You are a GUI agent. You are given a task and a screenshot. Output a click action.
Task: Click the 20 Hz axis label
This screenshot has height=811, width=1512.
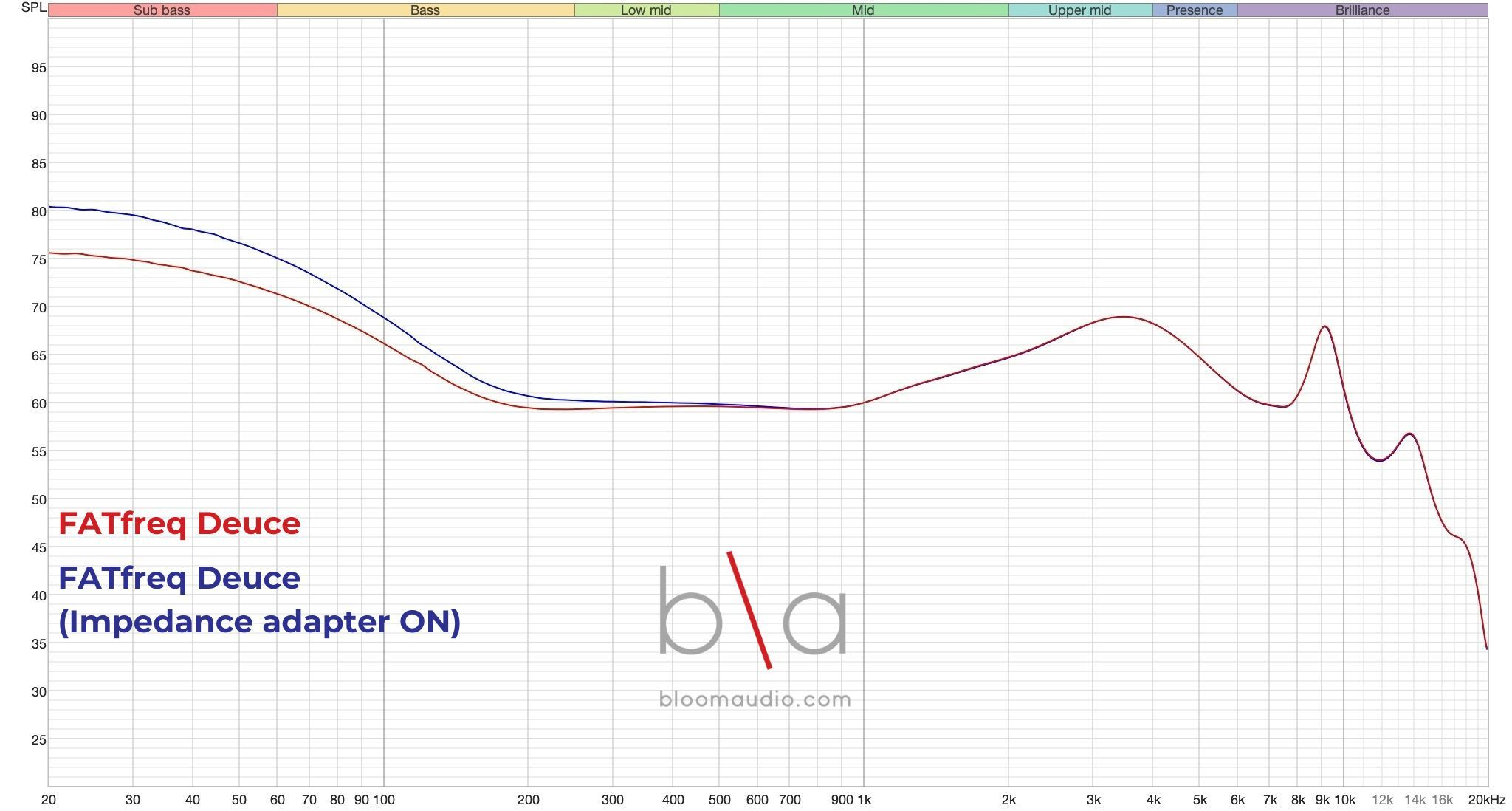pyautogui.click(x=49, y=800)
